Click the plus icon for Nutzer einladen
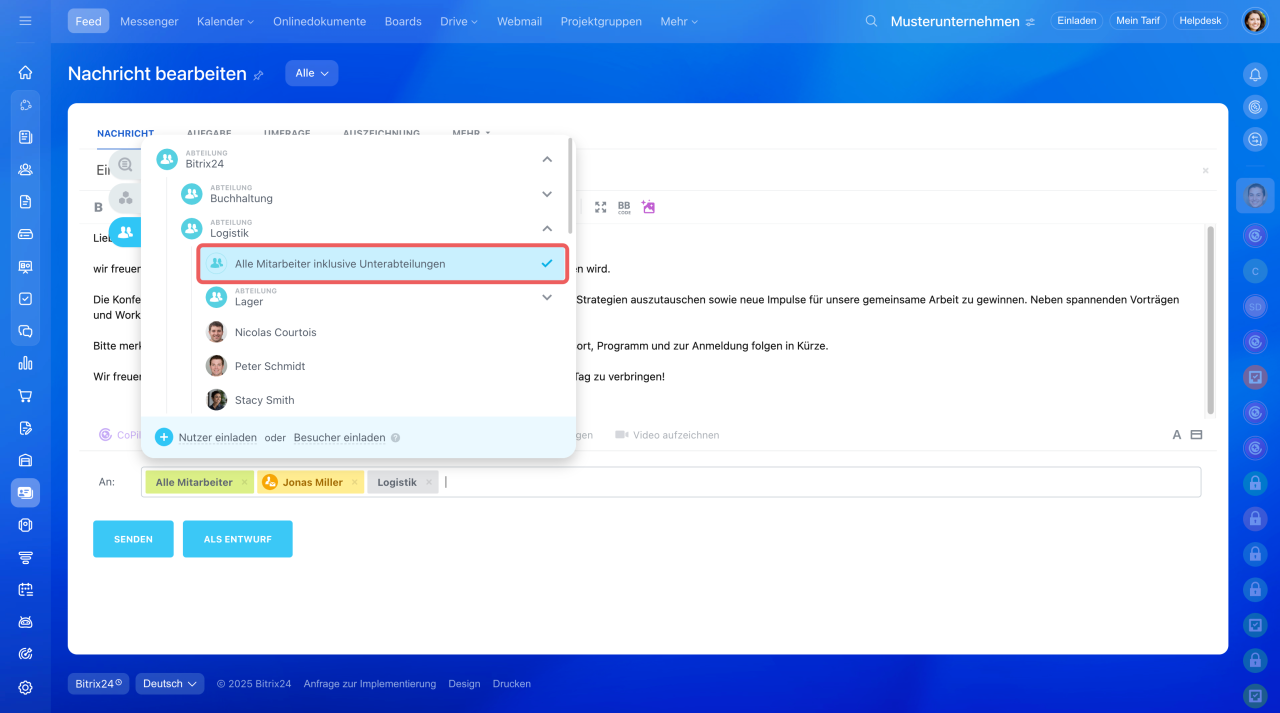The width and height of the screenshot is (1280, 713). [164, 437]
